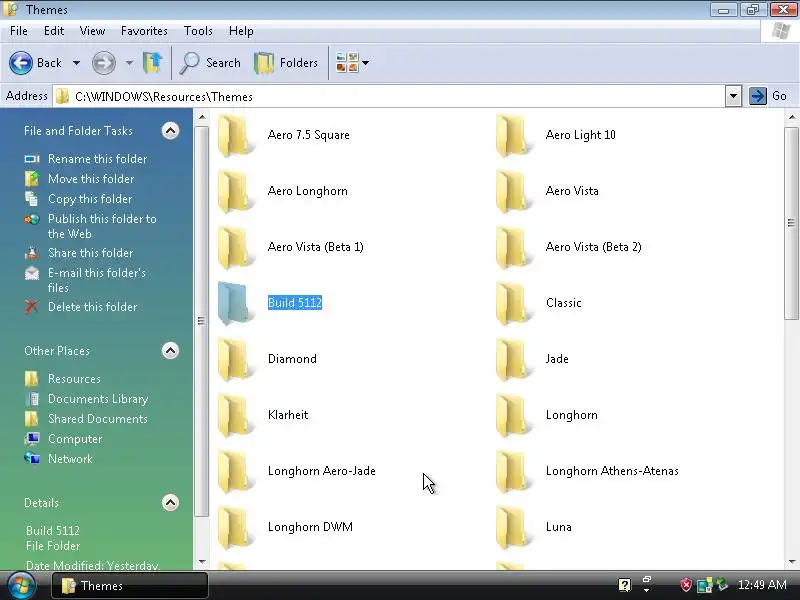Click Rename this folder
Image resolution: width=800 pixels, height=600 pixels.
pyautogui.click(x=97, y=159)
